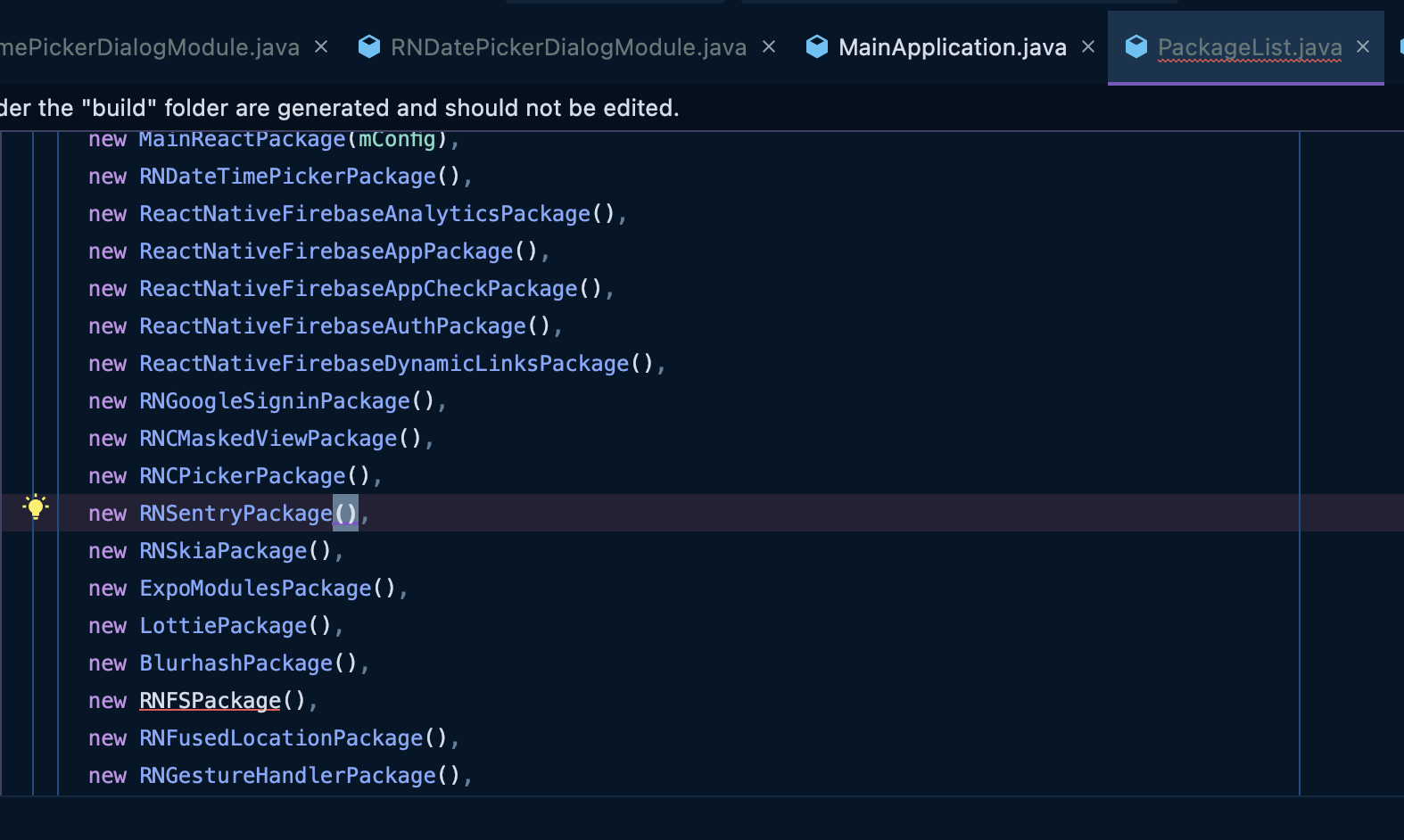Select the PackageList.java tab
This screenshot has width=1404, height=840.
tap(1250, 47)
